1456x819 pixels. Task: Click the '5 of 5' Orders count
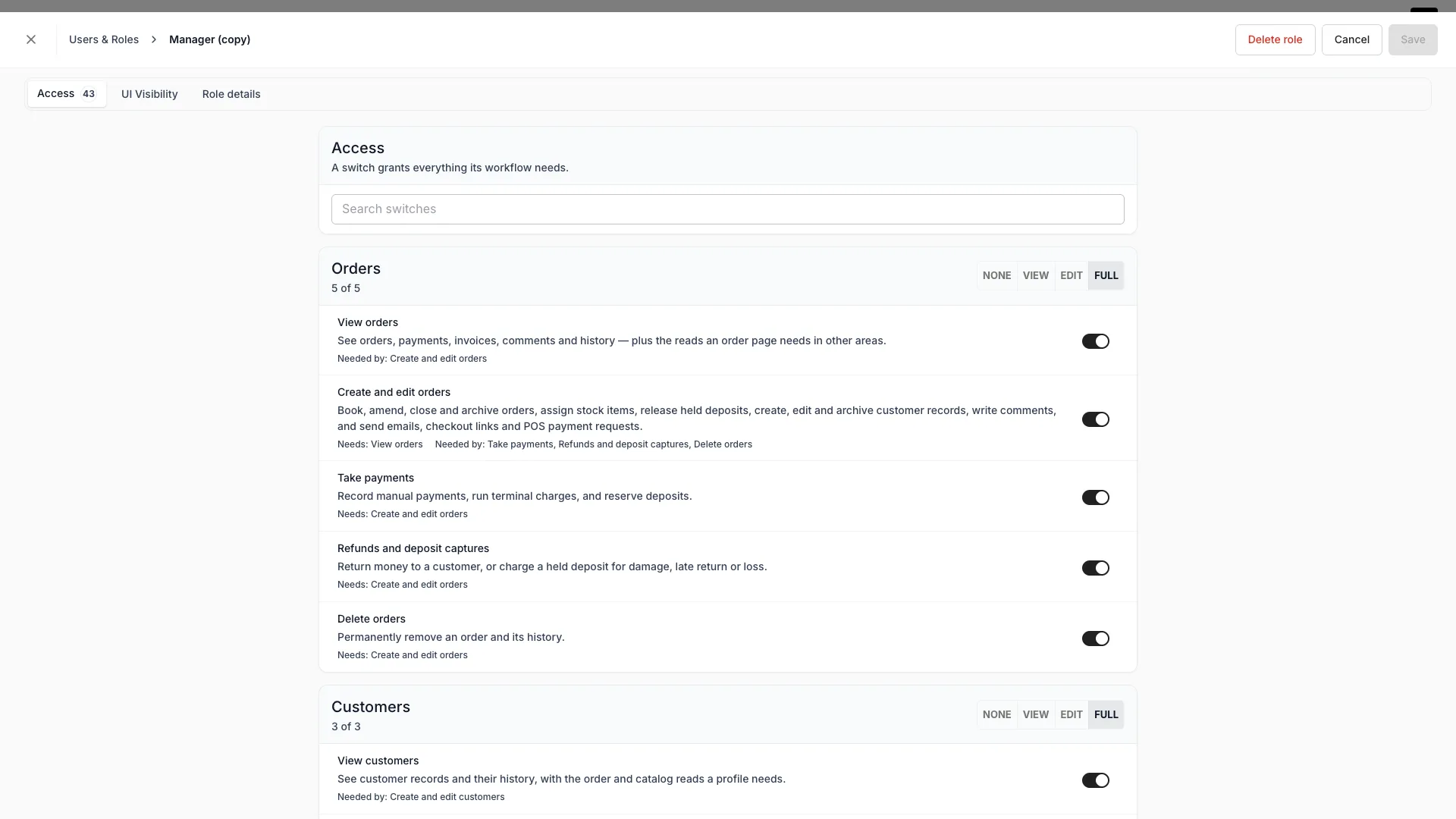(x=346, y=288)
